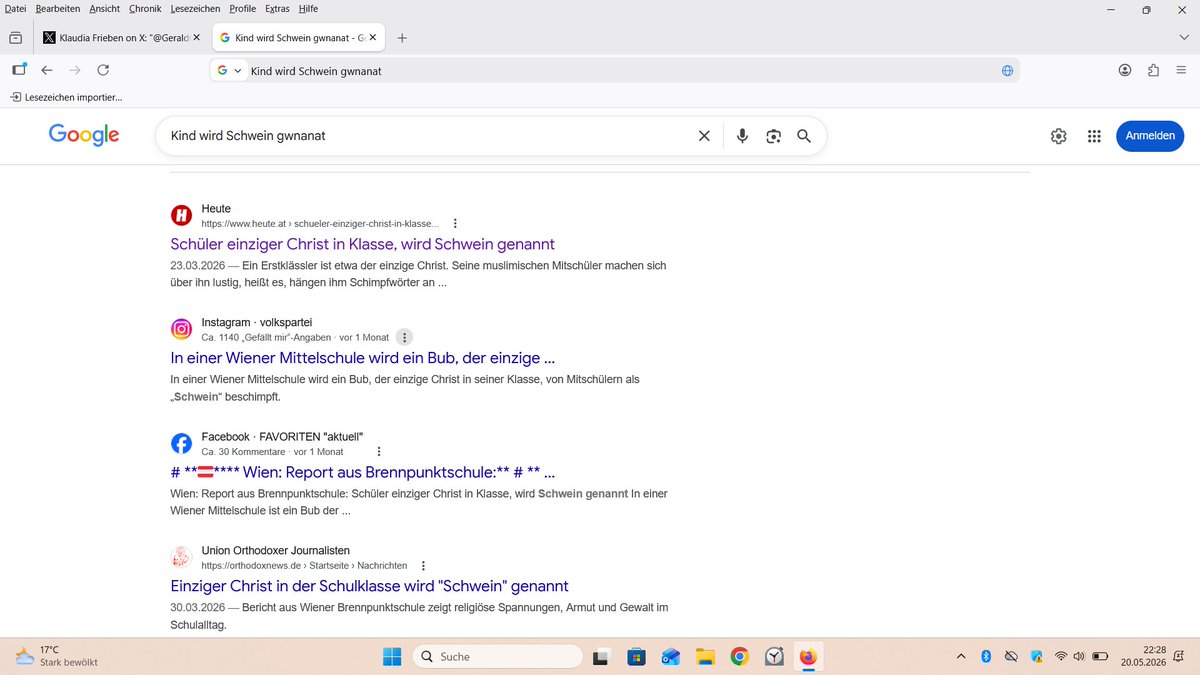Open the Google apps grid
This screenshot has height=675, width=1200.
pos(1094,136)
